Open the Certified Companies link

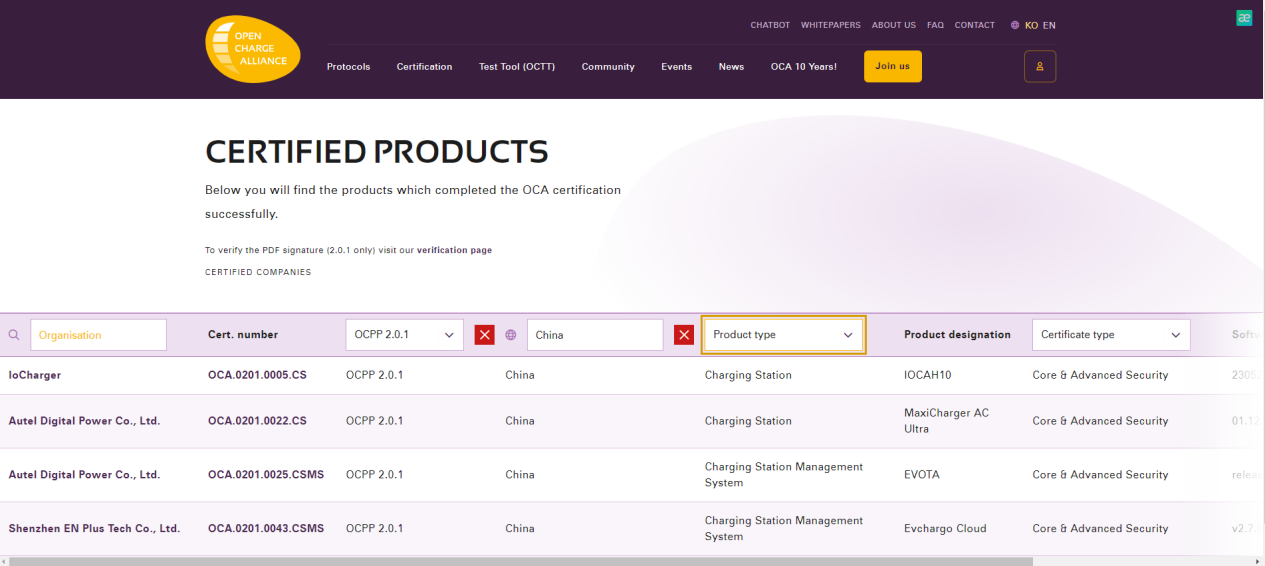tap(258, 272)
